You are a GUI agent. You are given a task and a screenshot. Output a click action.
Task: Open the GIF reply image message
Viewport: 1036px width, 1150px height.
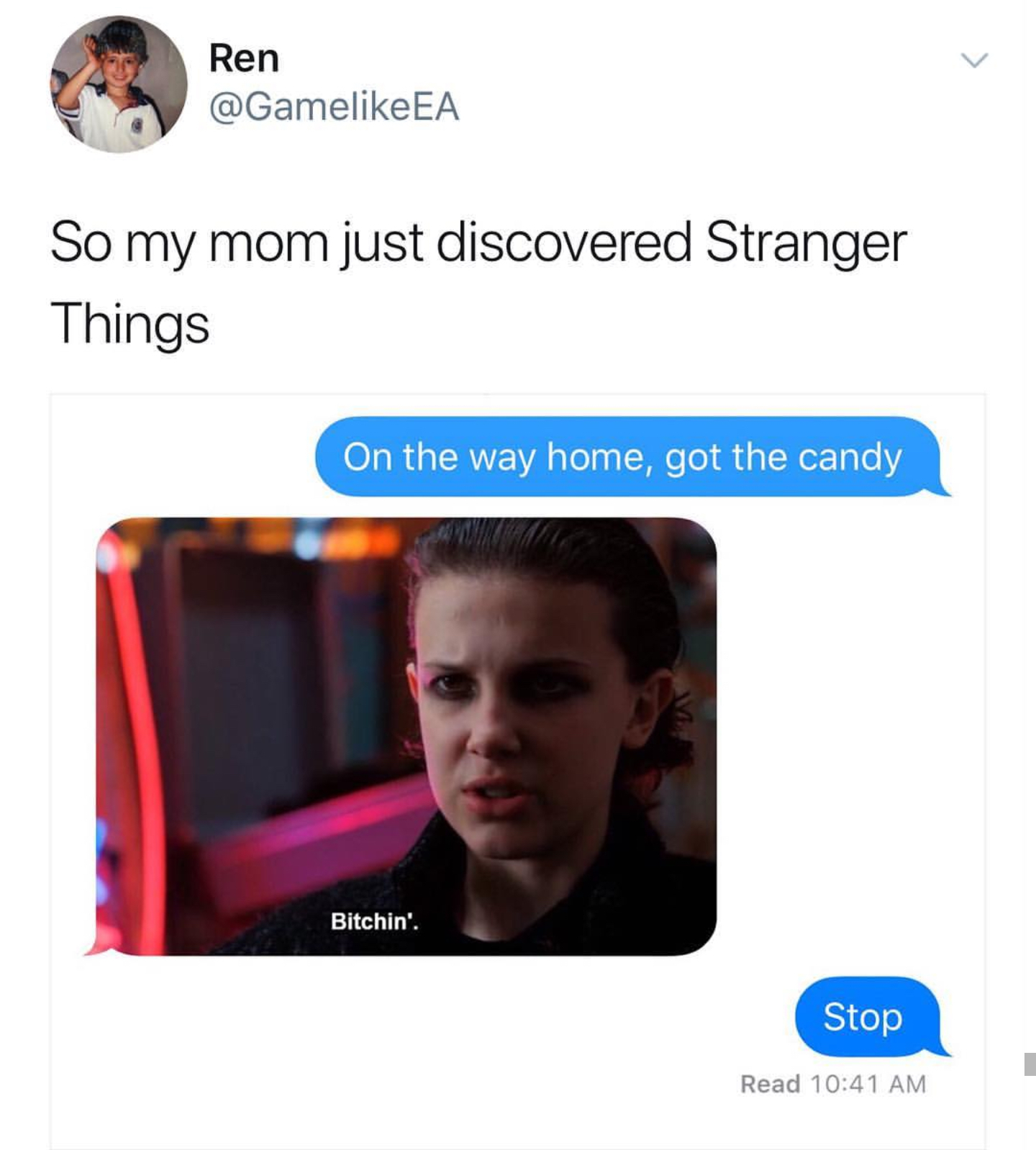point(406,736)
